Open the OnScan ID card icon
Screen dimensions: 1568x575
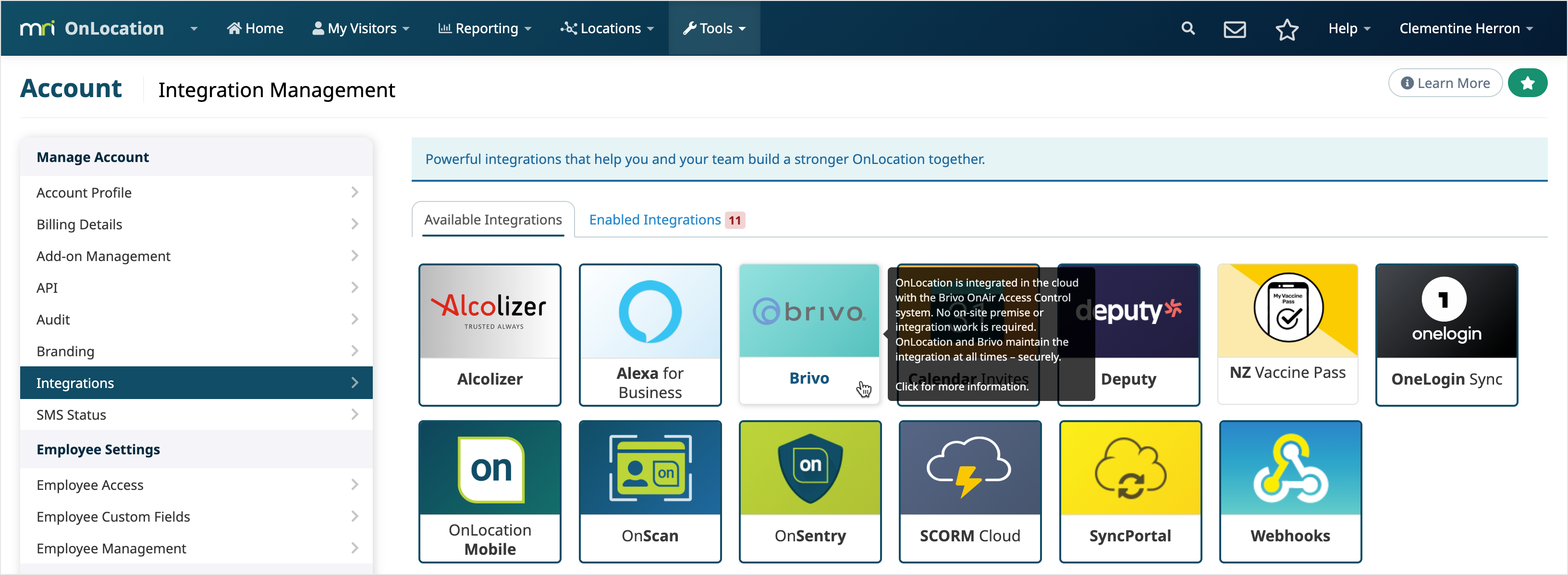(x=650, y=468)
